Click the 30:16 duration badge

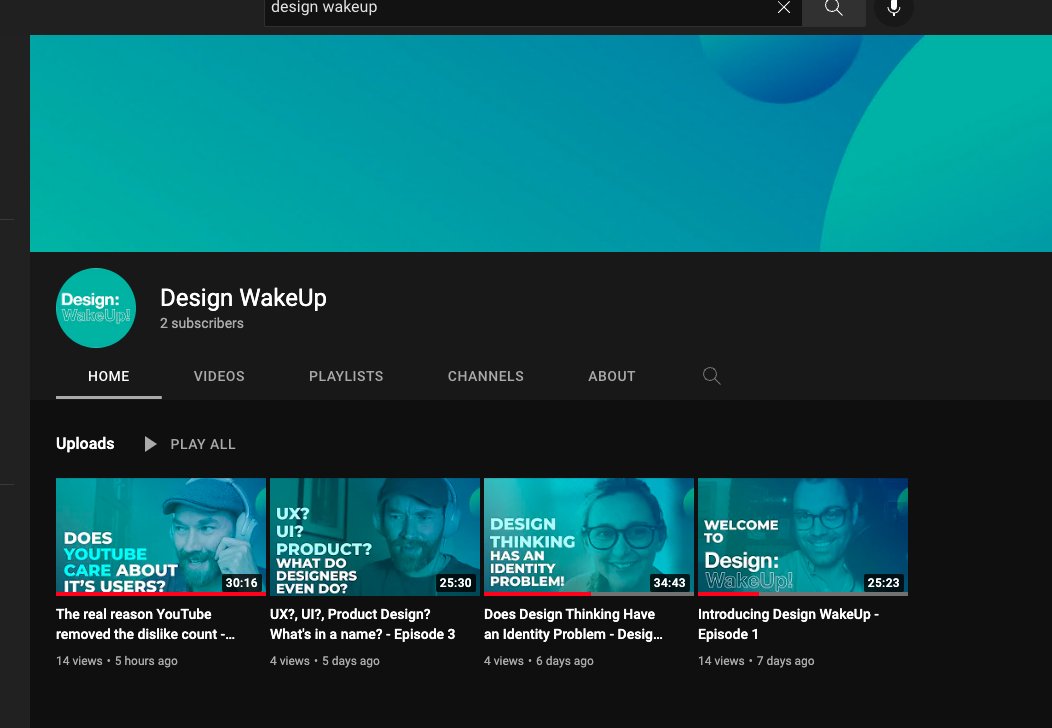(242, 582)
